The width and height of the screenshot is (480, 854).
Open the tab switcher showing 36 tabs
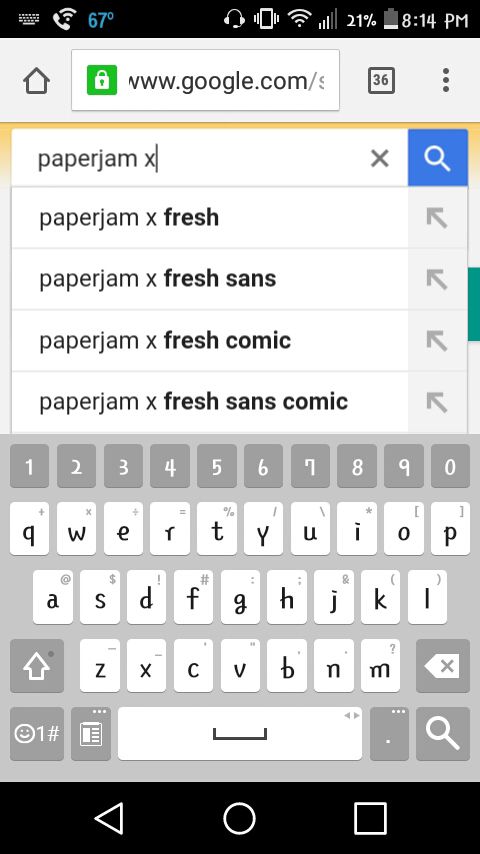point(381,81)
